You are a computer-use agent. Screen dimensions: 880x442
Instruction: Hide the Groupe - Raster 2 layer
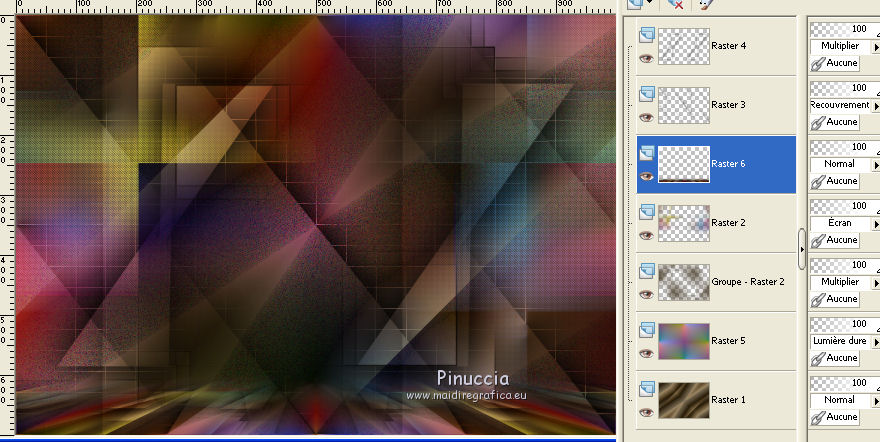647,294
